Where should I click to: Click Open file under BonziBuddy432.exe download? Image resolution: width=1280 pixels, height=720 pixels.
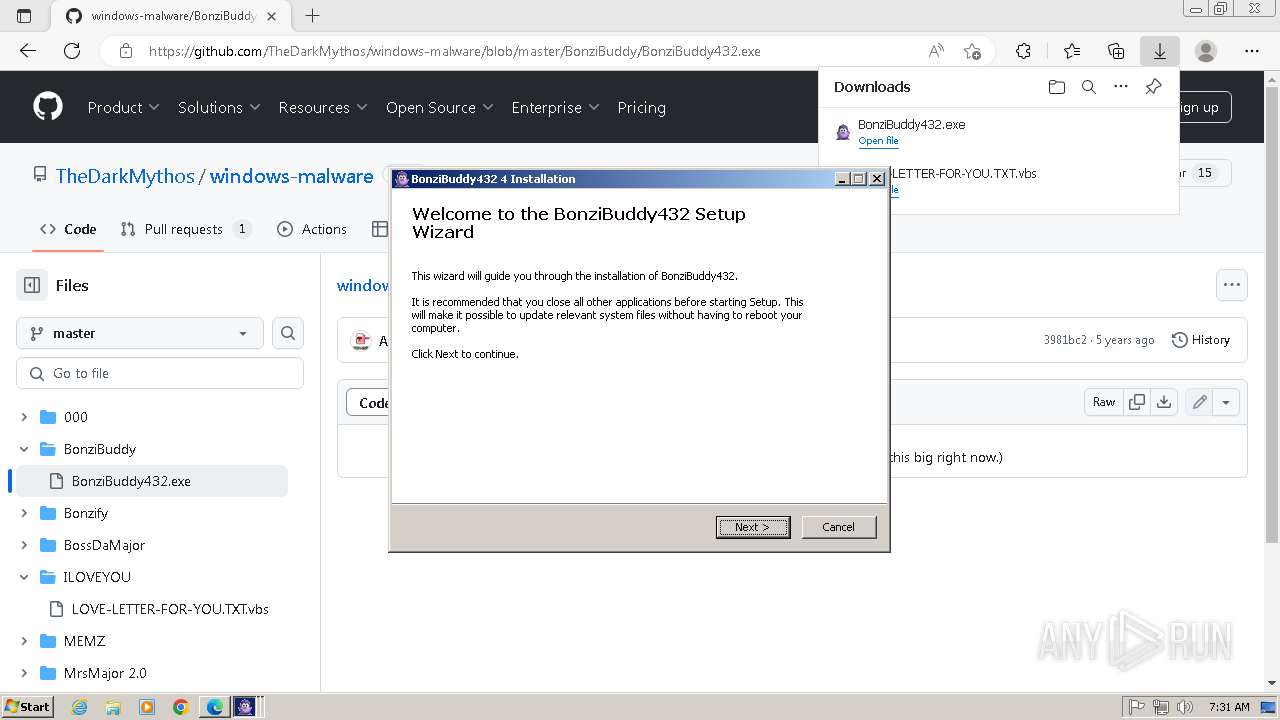click(878, 141)
